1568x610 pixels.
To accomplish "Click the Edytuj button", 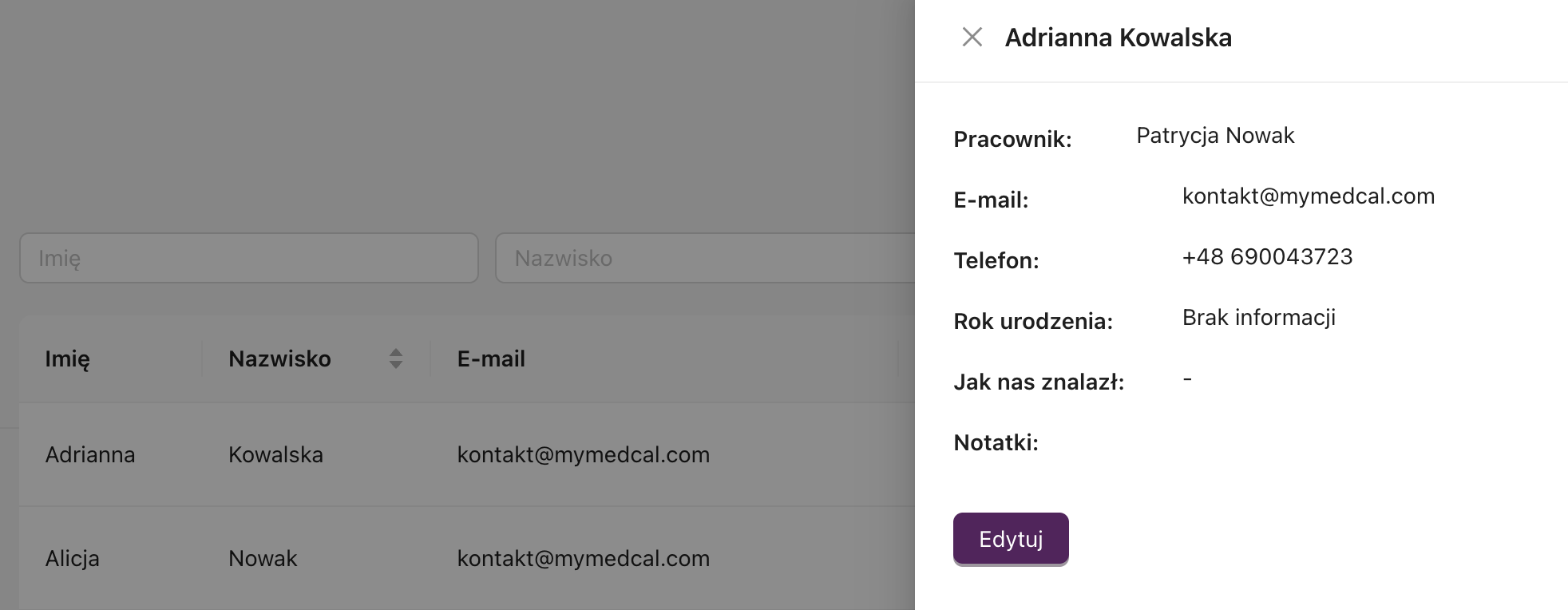I will pyautogui.click(x=1010, y=539).
